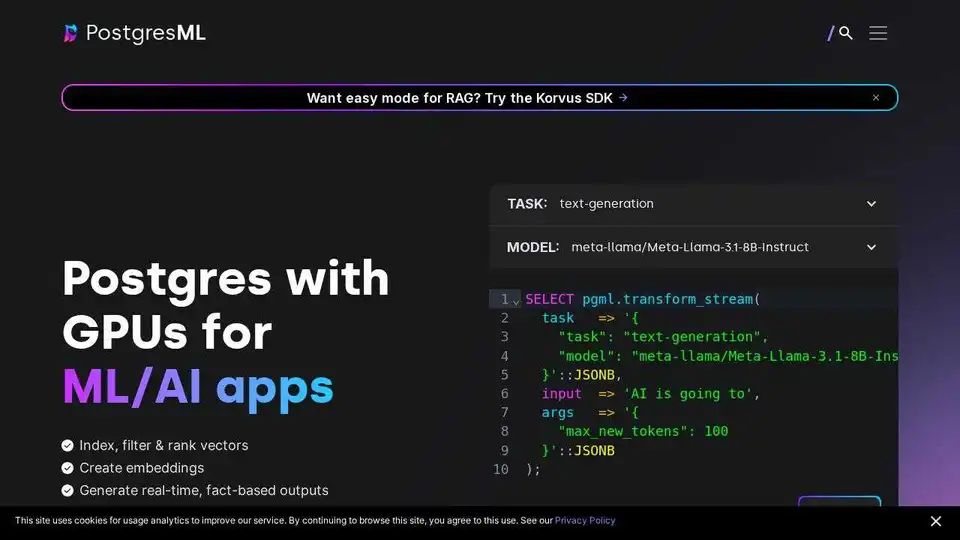The width and height of the screenshot is (960, 540).
Task: Click line 4 "model" meta-llama text
Action: [x=728, y=356]
